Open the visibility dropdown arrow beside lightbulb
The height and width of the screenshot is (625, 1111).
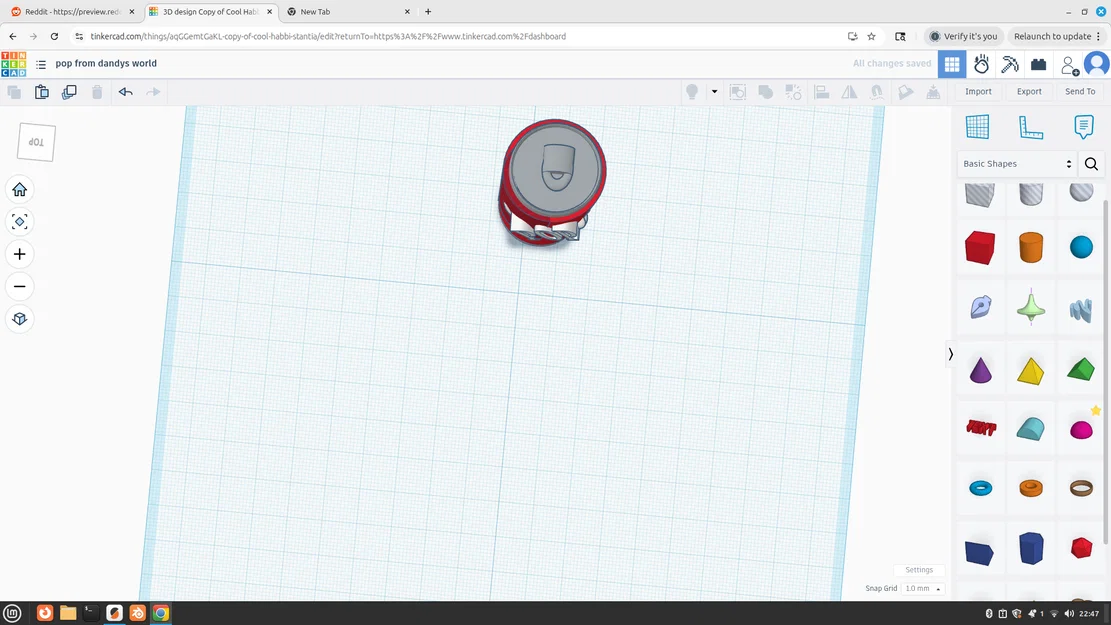(x=714, y=91)
